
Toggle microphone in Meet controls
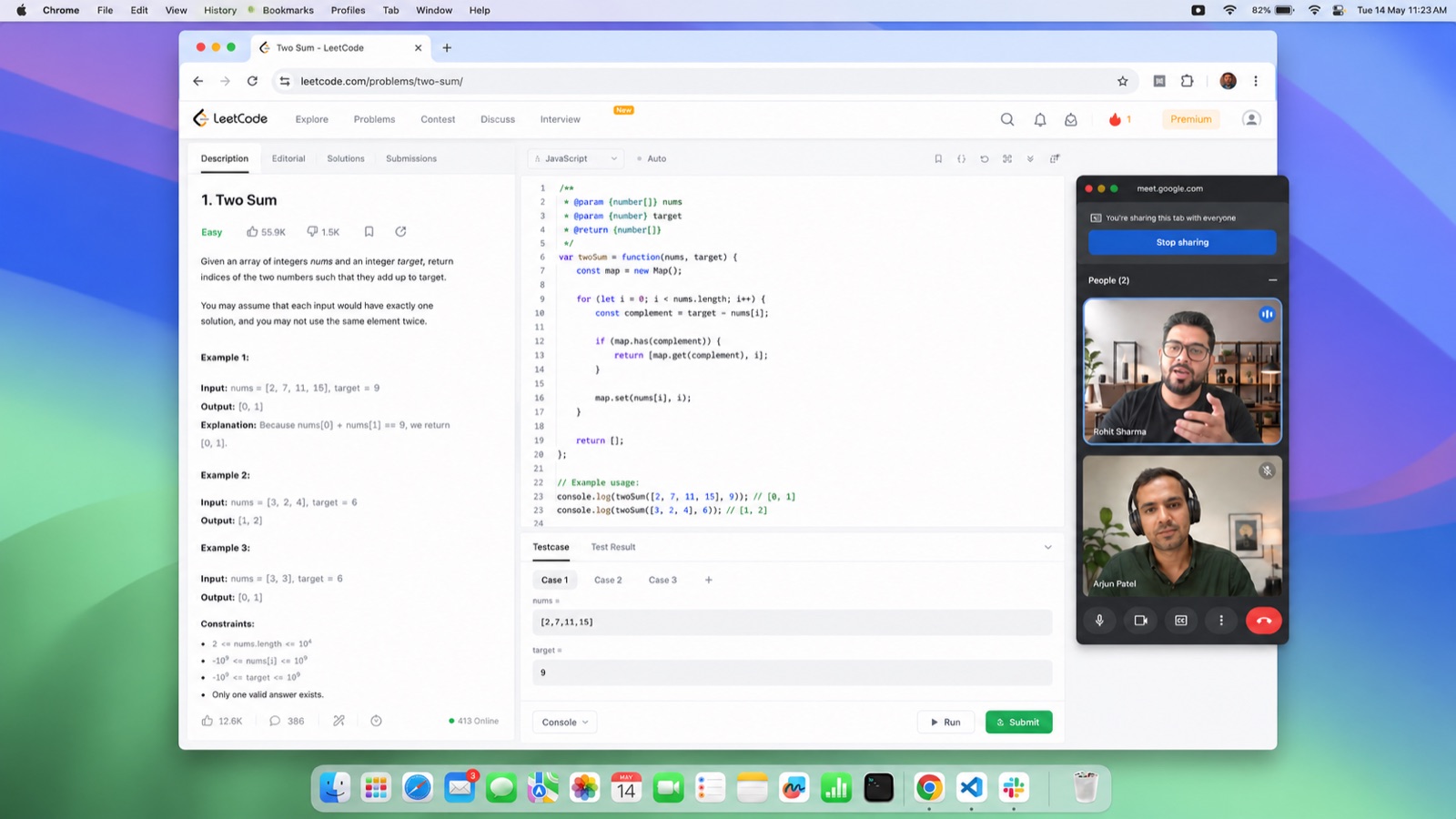click(x=1099, y=621)
